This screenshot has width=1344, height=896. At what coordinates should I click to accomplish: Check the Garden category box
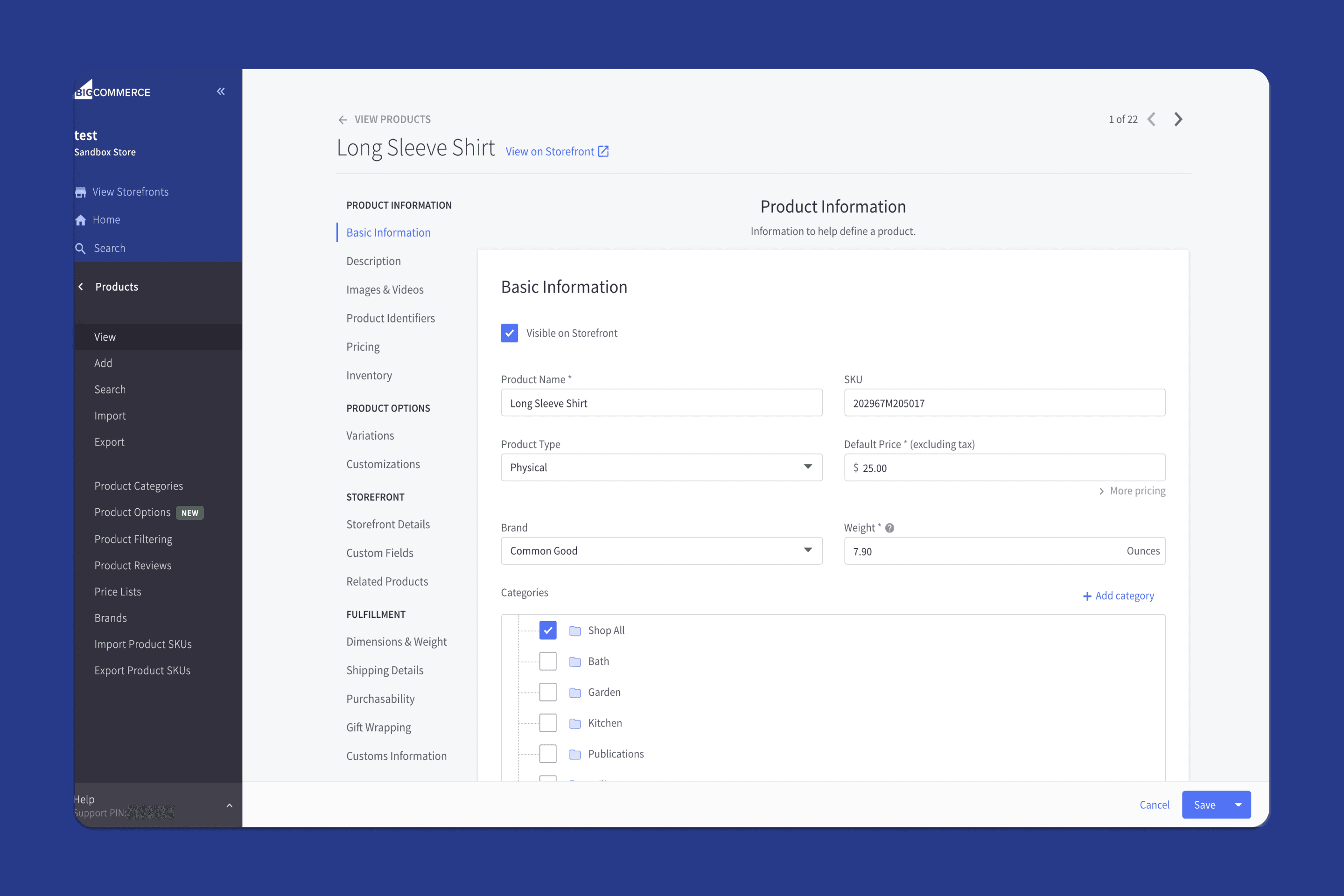pos(547,692)
